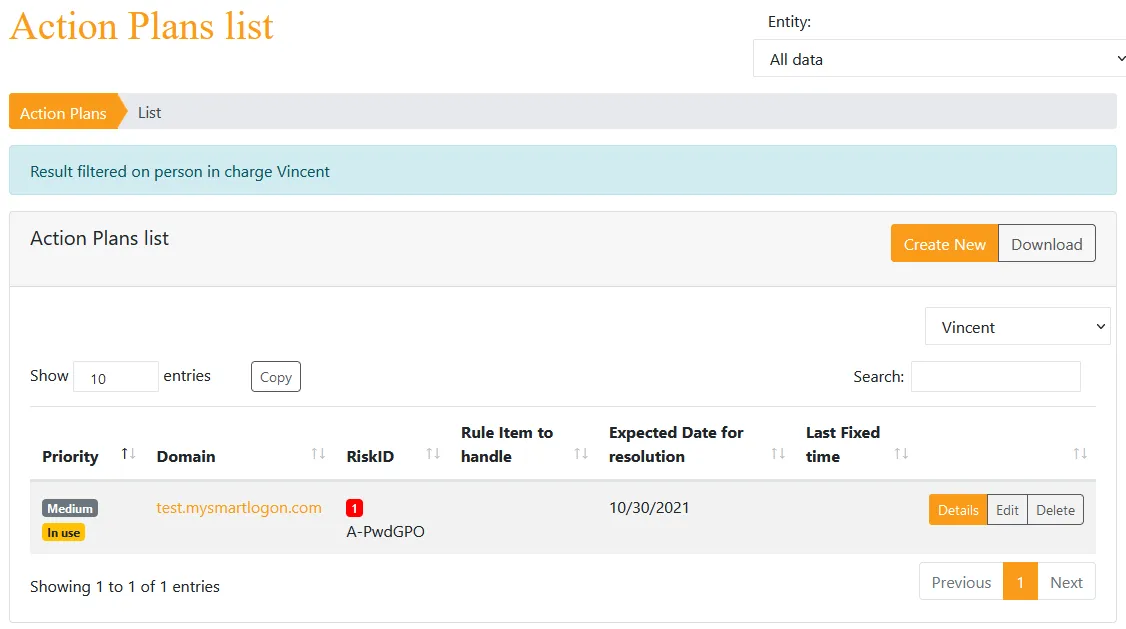Screen dimensions: 1126x629
Task: Click sort arrows on actions column
Action: coord(1080,454)
